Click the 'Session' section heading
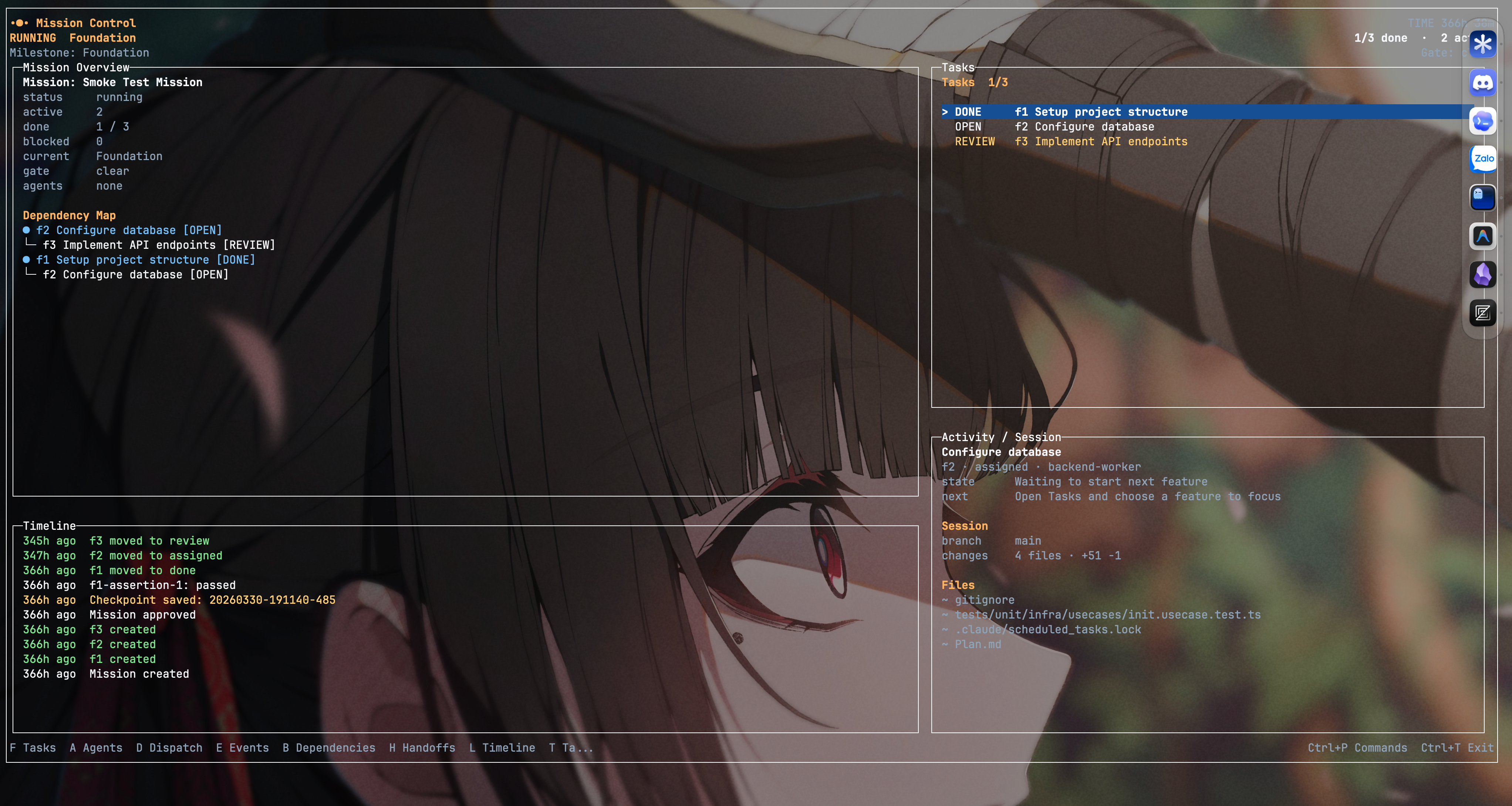Viewport: 1512px width, 806px height. click(964, 526)
